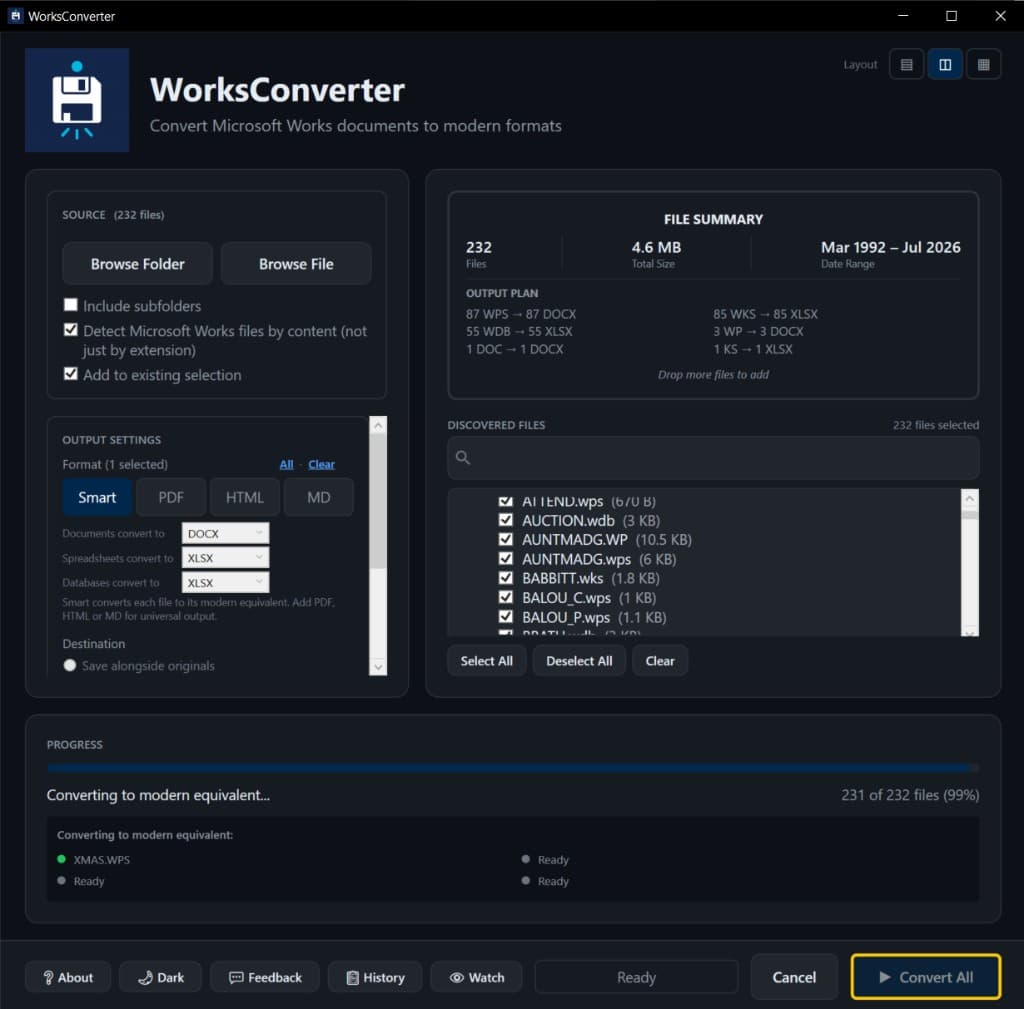This screenshot has width=1024, height=1009.
Task: Click the Clear formats link
Action: point(321,464)
